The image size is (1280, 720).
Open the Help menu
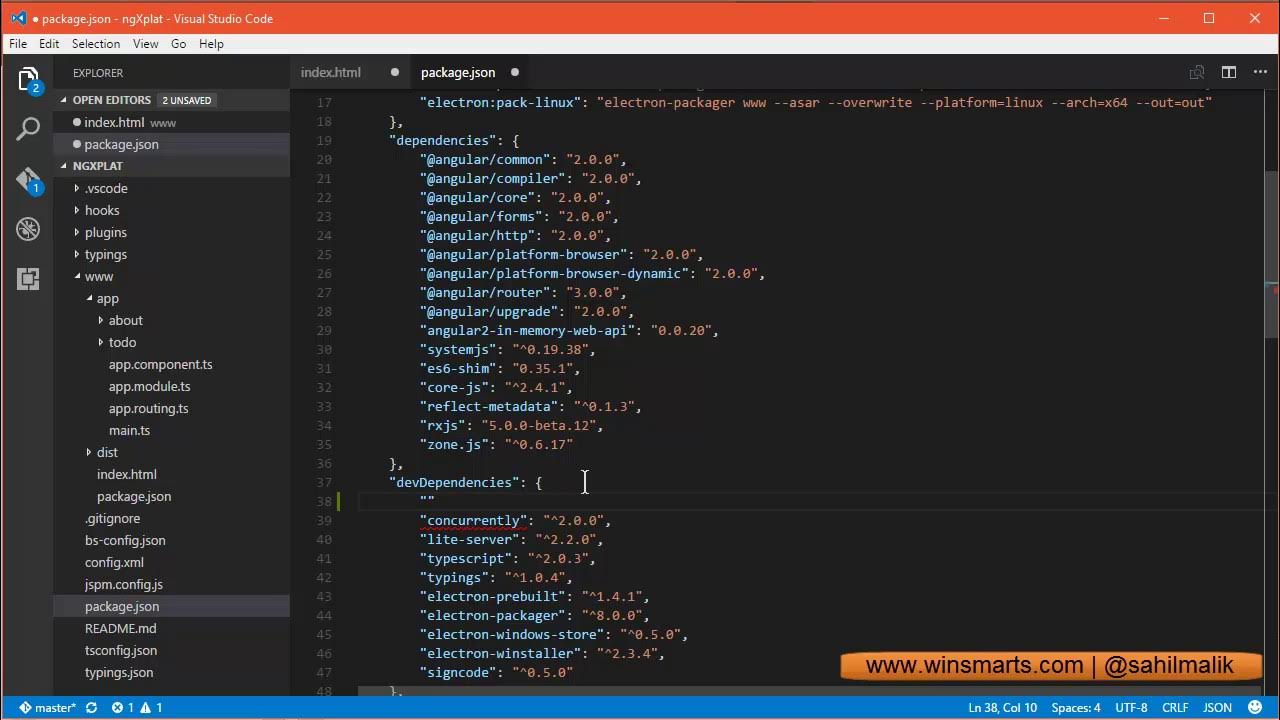[211, 44]
